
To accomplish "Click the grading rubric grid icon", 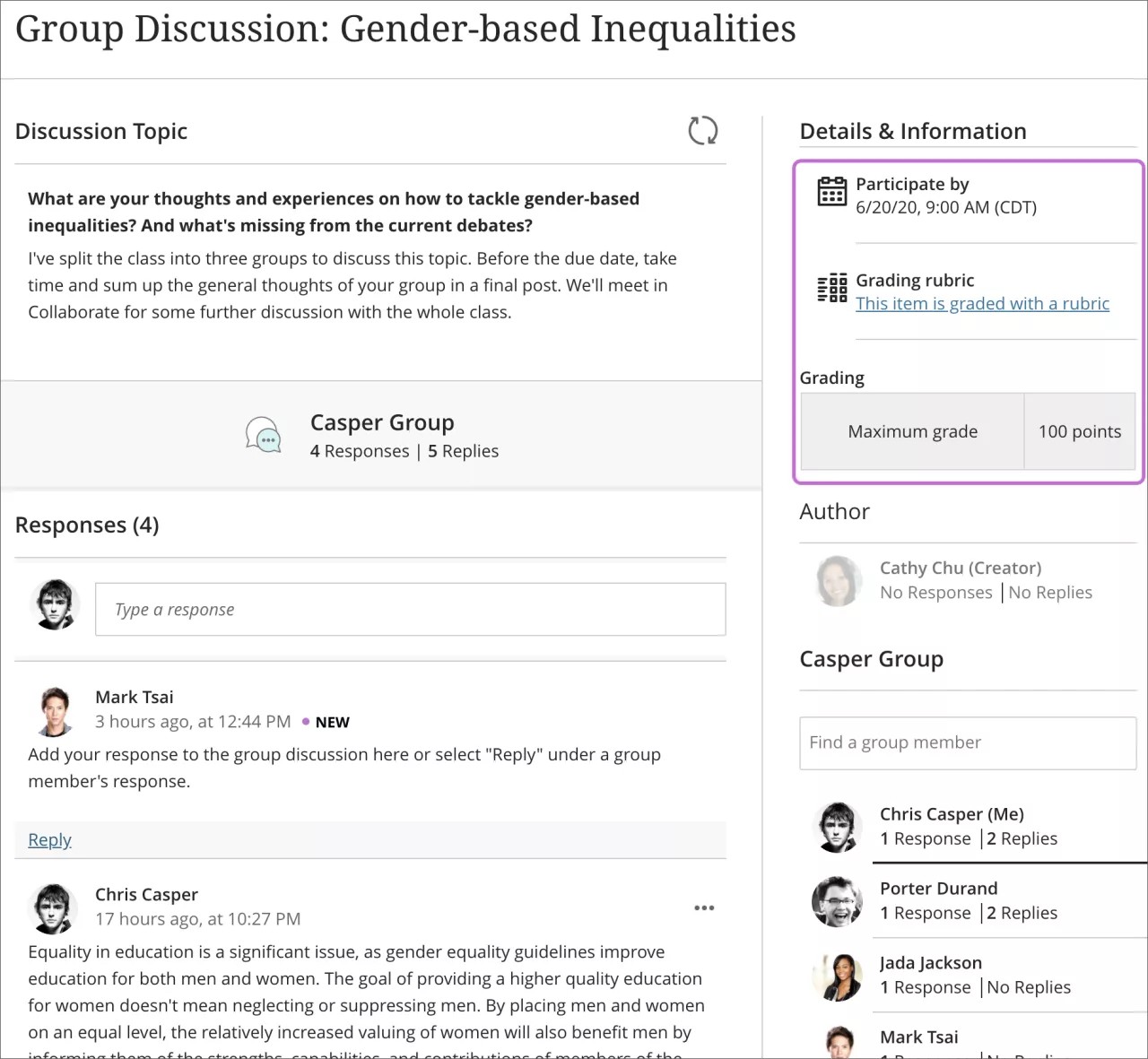I will [x=831, y=288].
